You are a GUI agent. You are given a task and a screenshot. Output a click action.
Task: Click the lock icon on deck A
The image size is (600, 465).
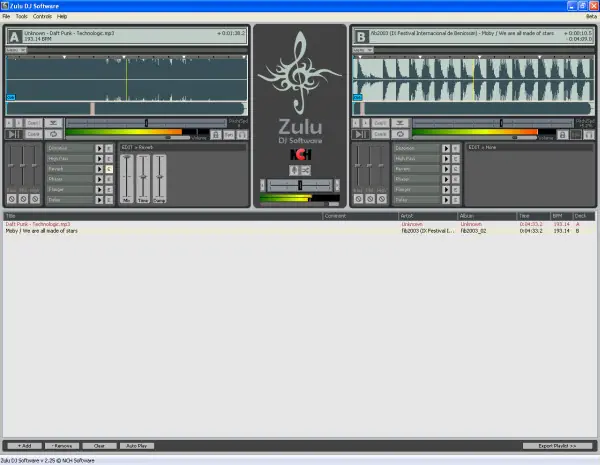(216, 135)
